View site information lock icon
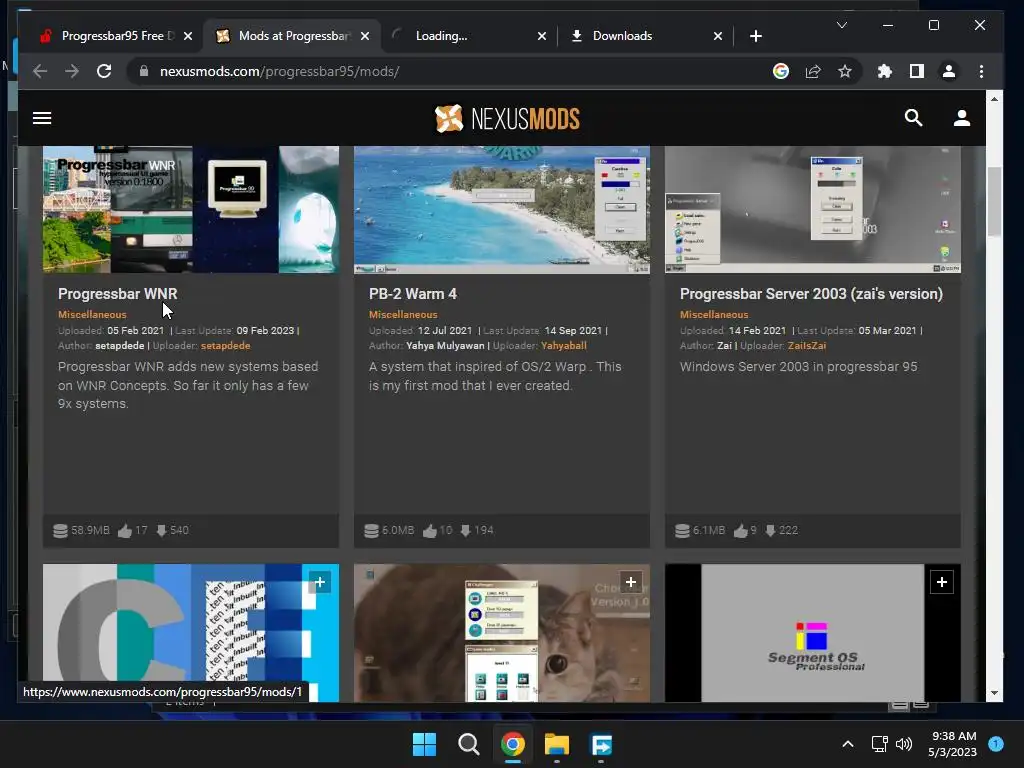This screenshot has height=768, width=1024. [x=144, y=71]
